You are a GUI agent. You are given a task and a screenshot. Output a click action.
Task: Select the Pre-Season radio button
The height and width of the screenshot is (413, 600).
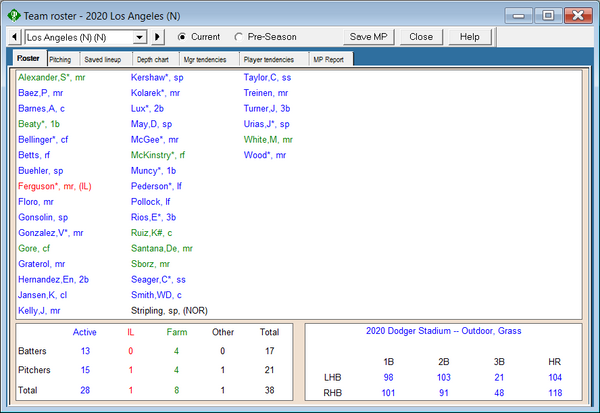240,37
